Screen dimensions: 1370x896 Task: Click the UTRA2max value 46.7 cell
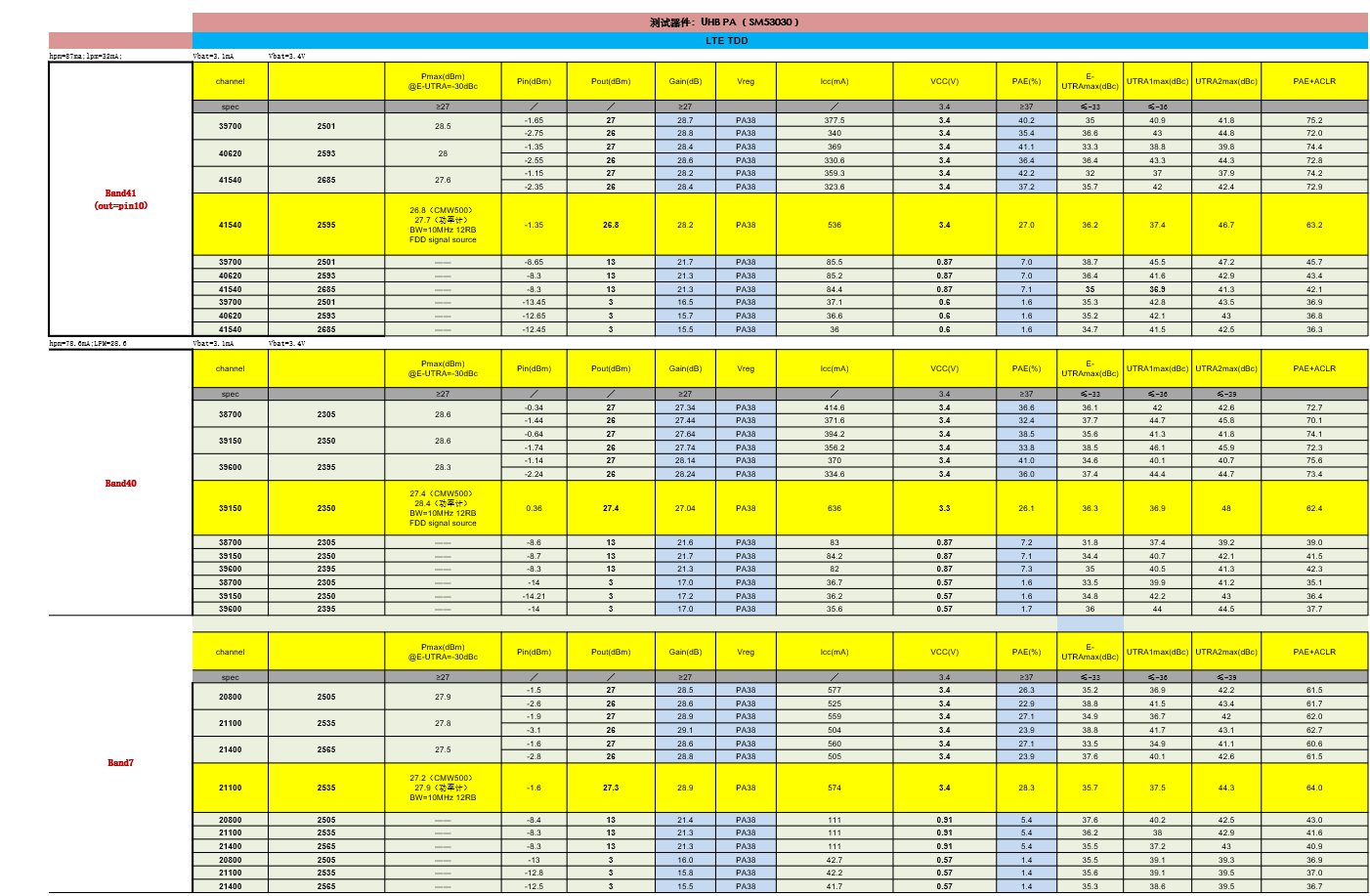point(1225,225)
